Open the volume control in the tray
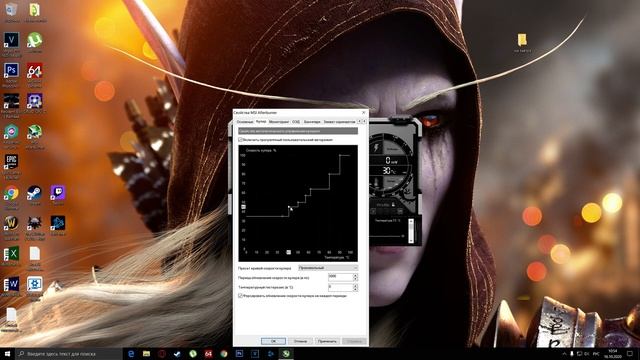This screenshot has width=640, height=360. pyautogui.click(x=587, y=354)
